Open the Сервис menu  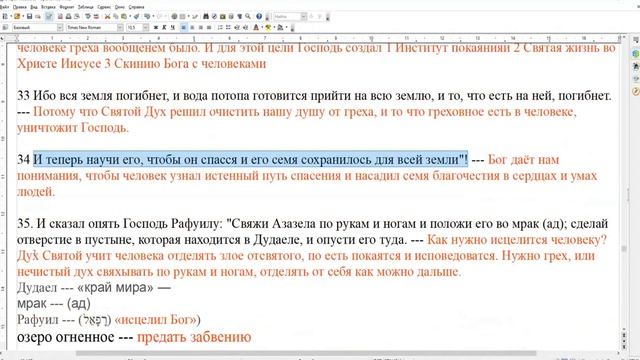pyautogui.click(x=104, y=7)
